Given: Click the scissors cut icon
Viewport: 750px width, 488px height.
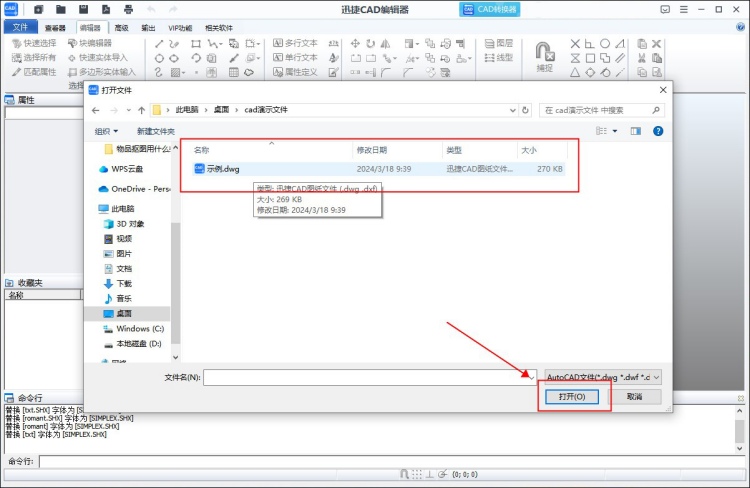Looking at the screenshot, I should (x=642, y=58).
